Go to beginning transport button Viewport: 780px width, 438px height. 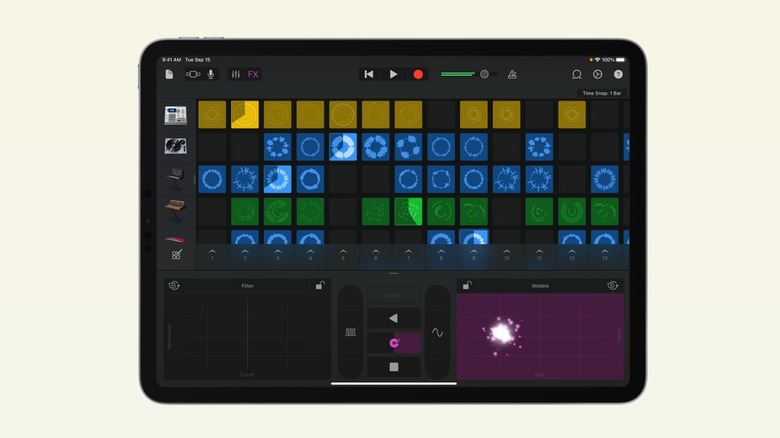369,74
